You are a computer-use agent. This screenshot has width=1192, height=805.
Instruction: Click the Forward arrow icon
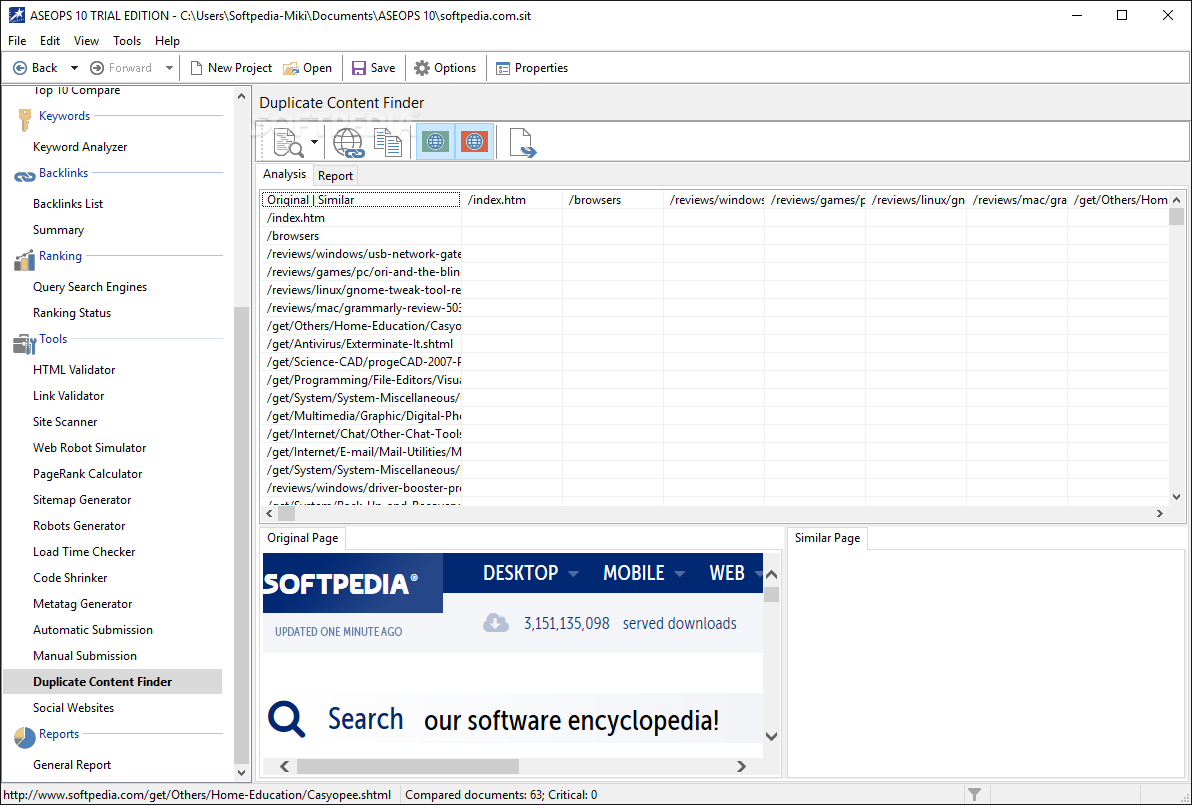pyautogui.click(x=97, y=68)
